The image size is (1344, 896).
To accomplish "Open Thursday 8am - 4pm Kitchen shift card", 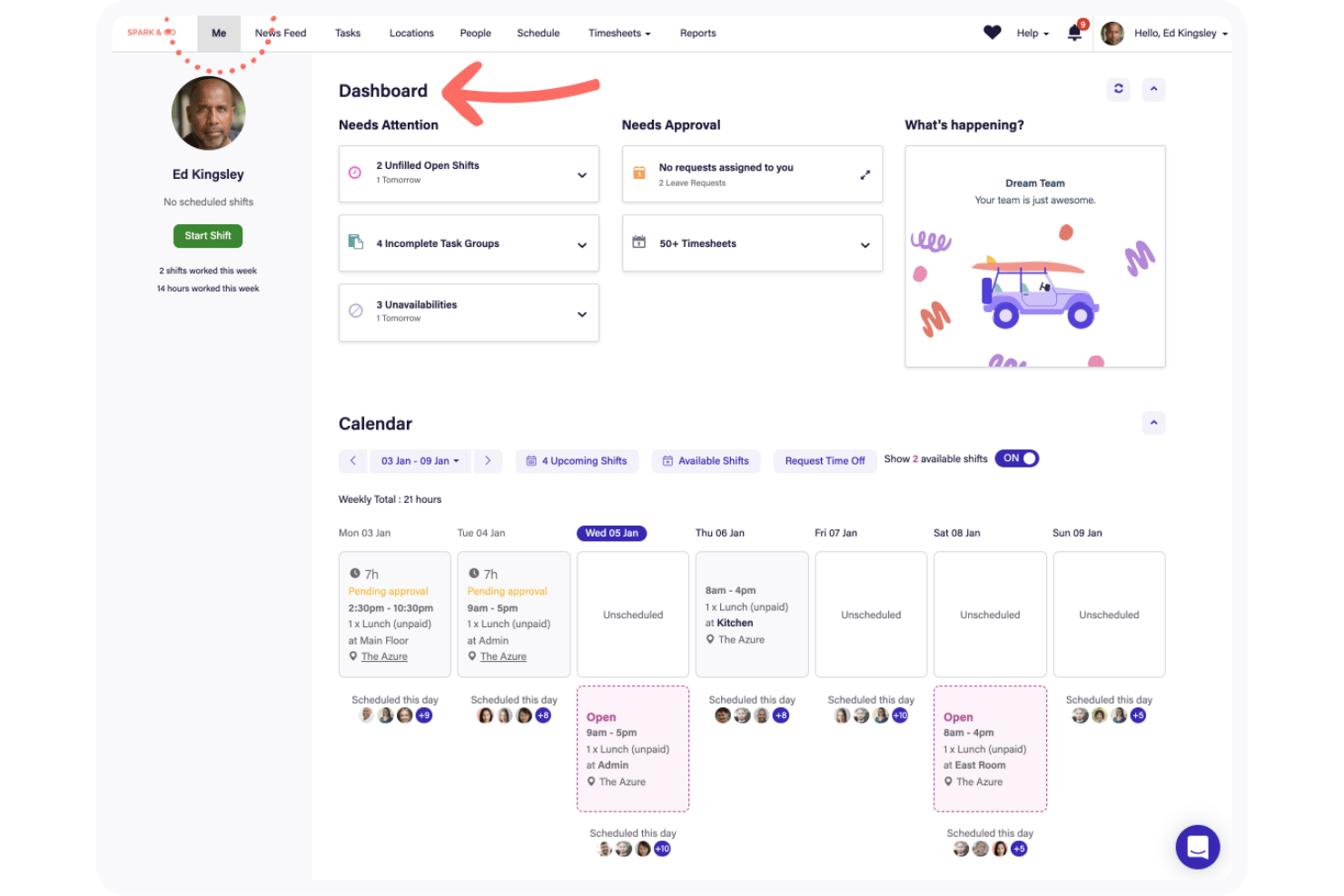I will coord(752,615).
